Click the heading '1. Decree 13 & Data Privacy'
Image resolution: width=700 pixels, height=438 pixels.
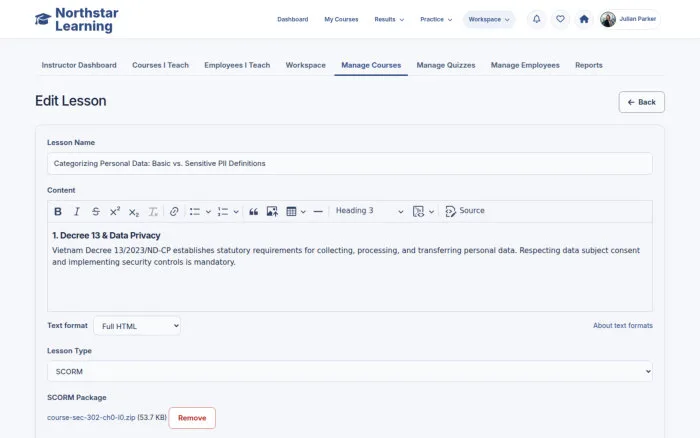(106, 235)
